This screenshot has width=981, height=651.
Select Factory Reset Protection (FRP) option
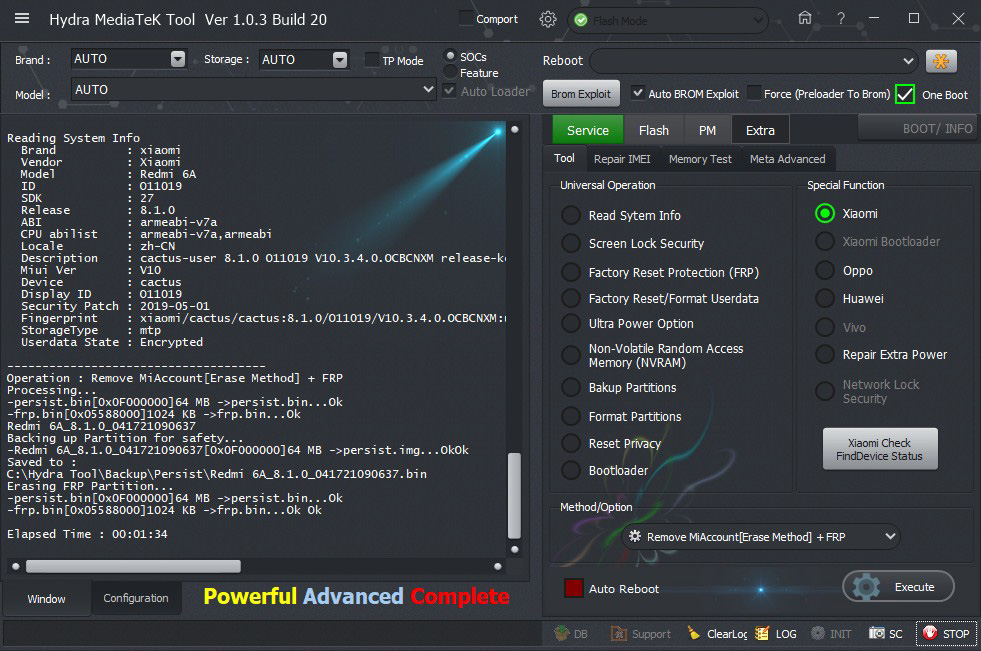coord(571,272)
